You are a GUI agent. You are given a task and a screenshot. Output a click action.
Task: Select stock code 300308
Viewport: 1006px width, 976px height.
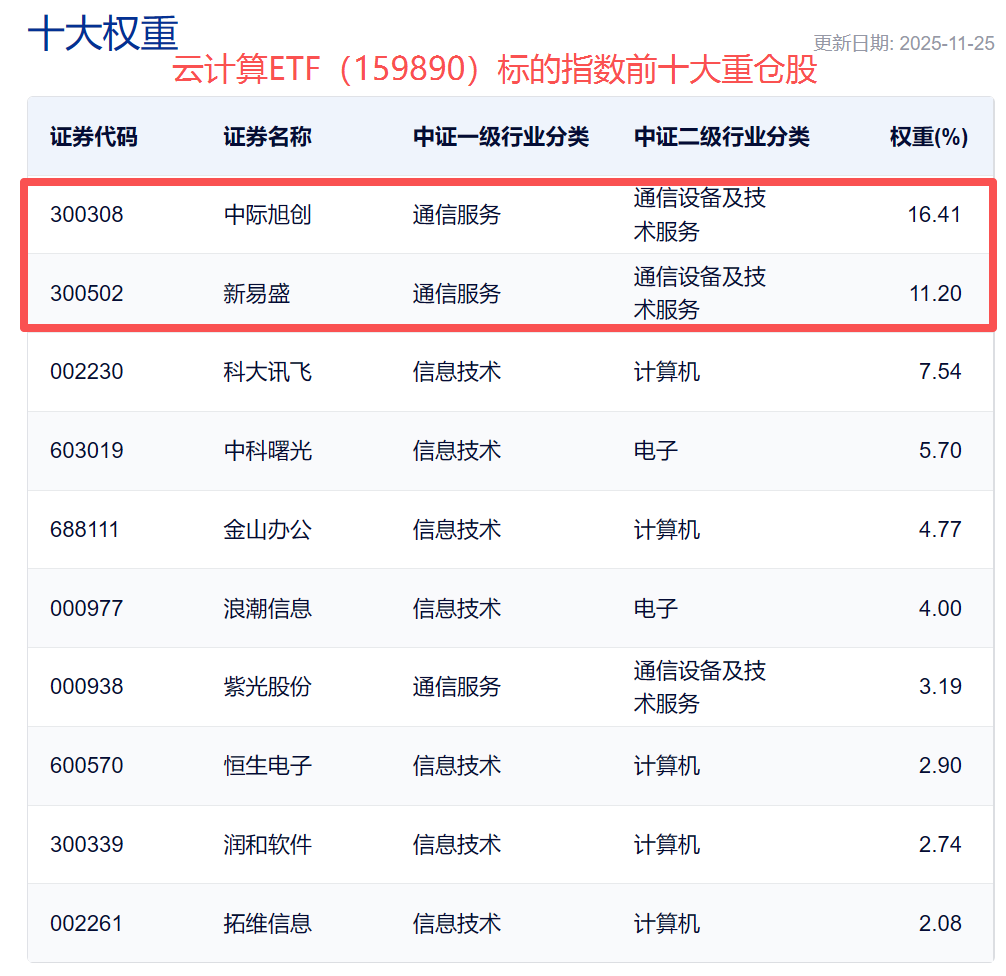[87, 214]
